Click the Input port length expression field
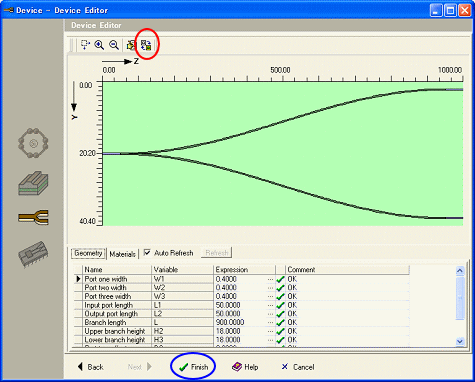The width and height of the screenshot is (475, 382). (240, 305)
